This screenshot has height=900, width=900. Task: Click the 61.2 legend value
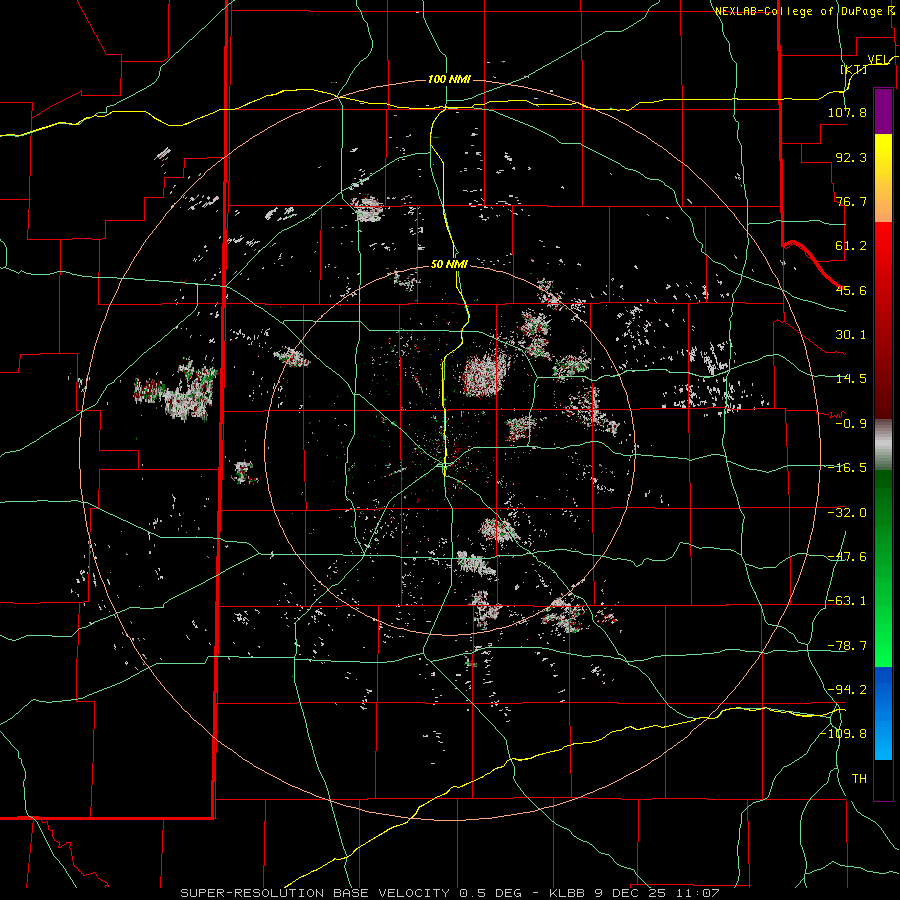coord(851,246)
